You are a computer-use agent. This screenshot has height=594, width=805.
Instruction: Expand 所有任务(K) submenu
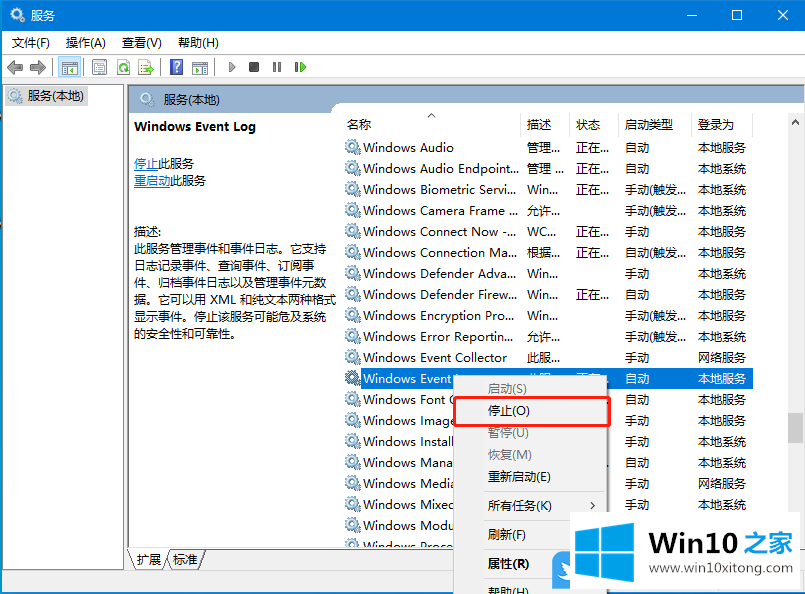click(x=530, y=506)
